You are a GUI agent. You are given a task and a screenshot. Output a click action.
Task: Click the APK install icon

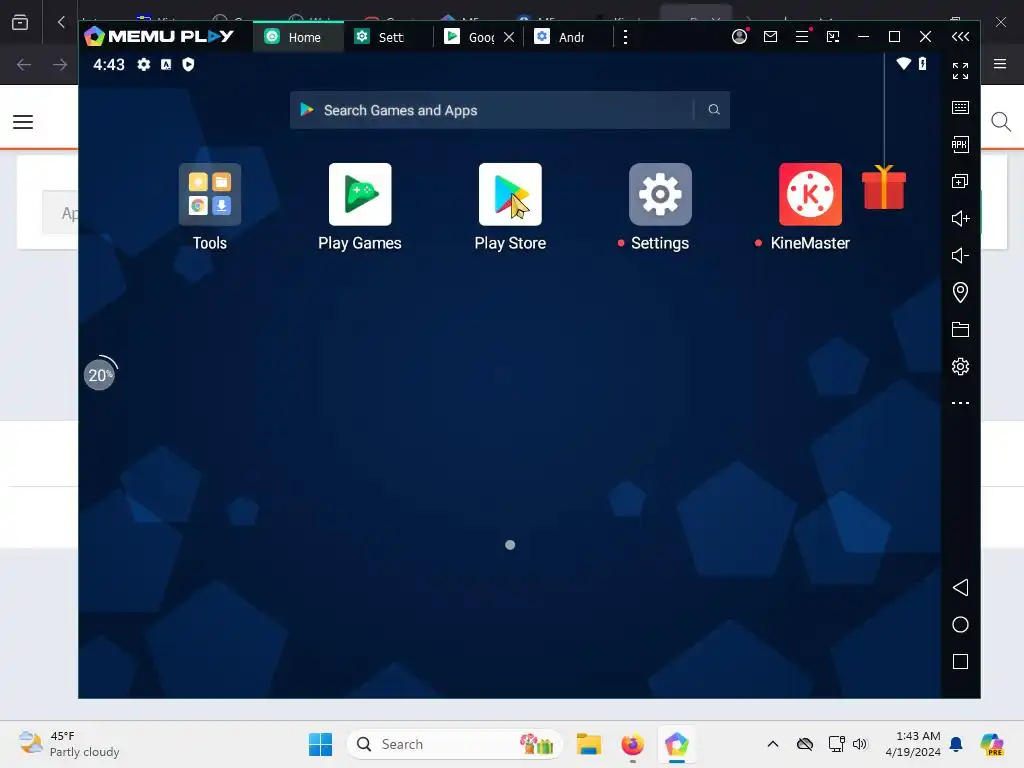tap(960, 144)
